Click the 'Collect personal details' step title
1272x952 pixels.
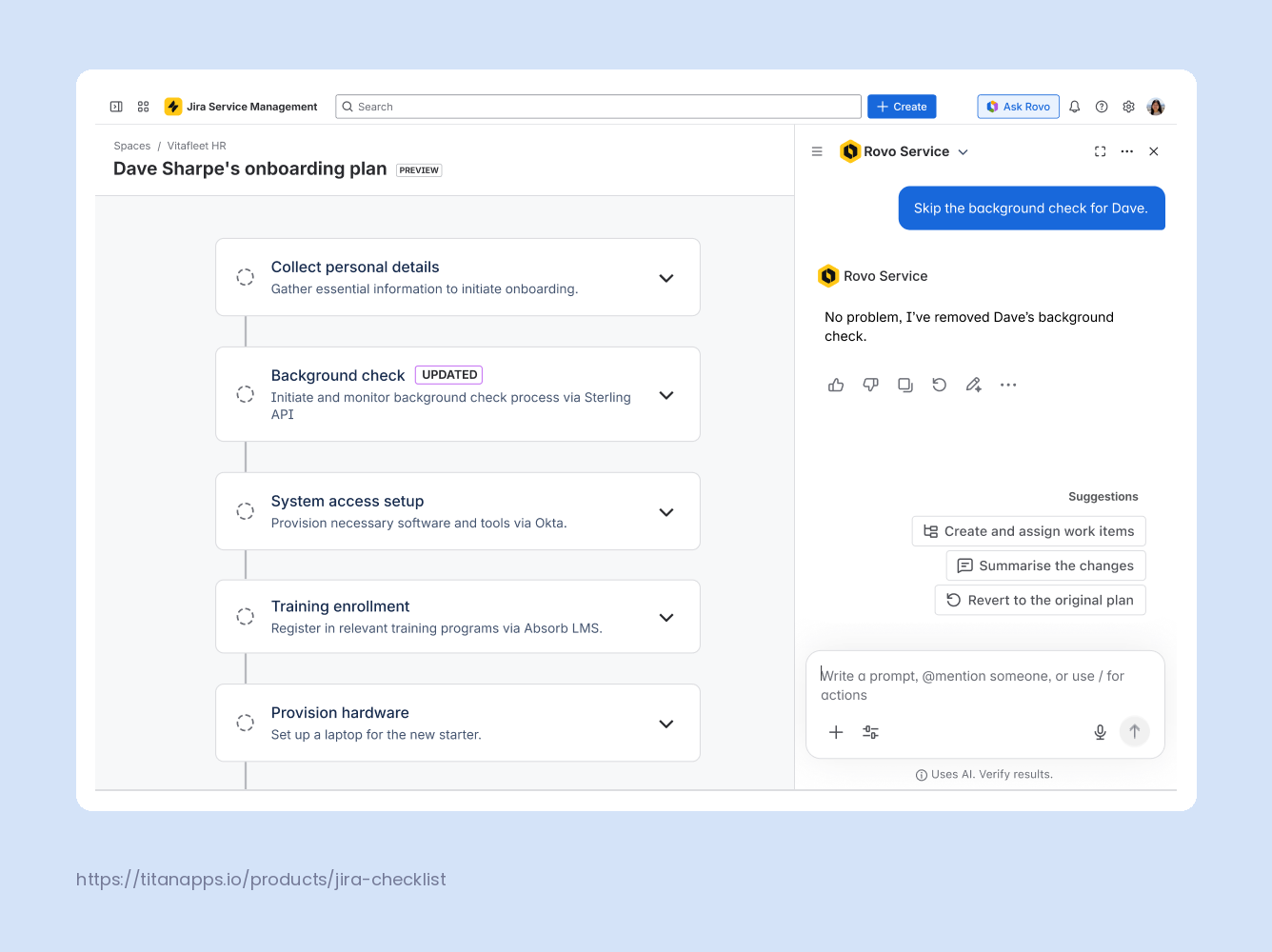tap(355, 268)
